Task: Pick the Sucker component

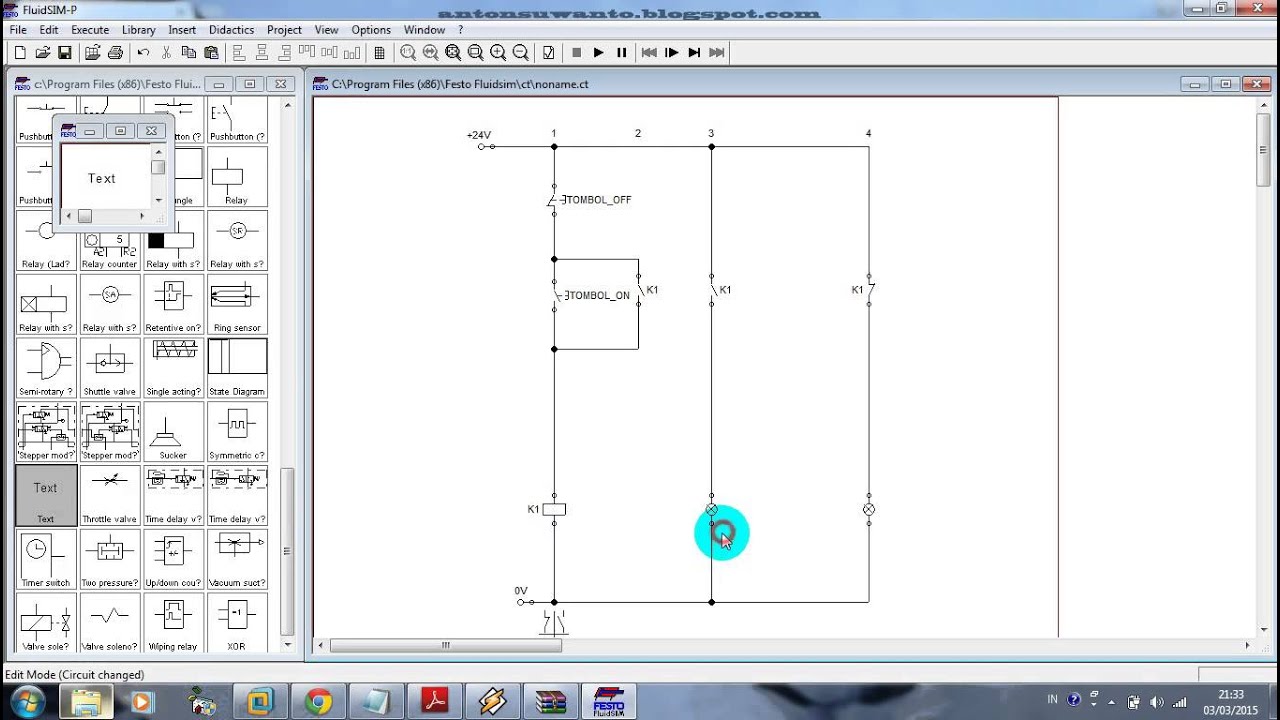Action: pos(173,432)
